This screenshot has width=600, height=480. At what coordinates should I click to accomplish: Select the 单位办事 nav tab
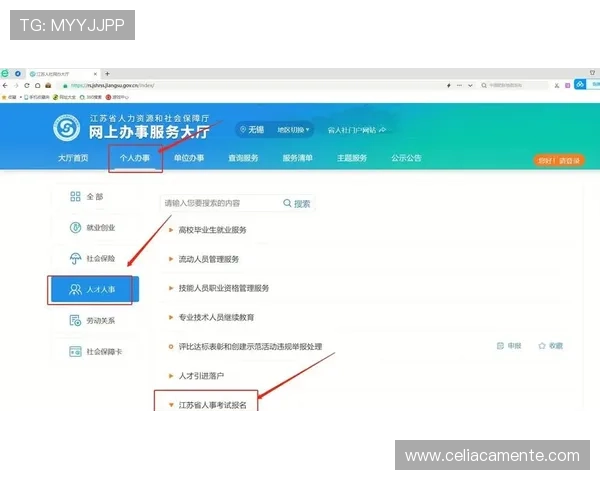coord(189,158)
